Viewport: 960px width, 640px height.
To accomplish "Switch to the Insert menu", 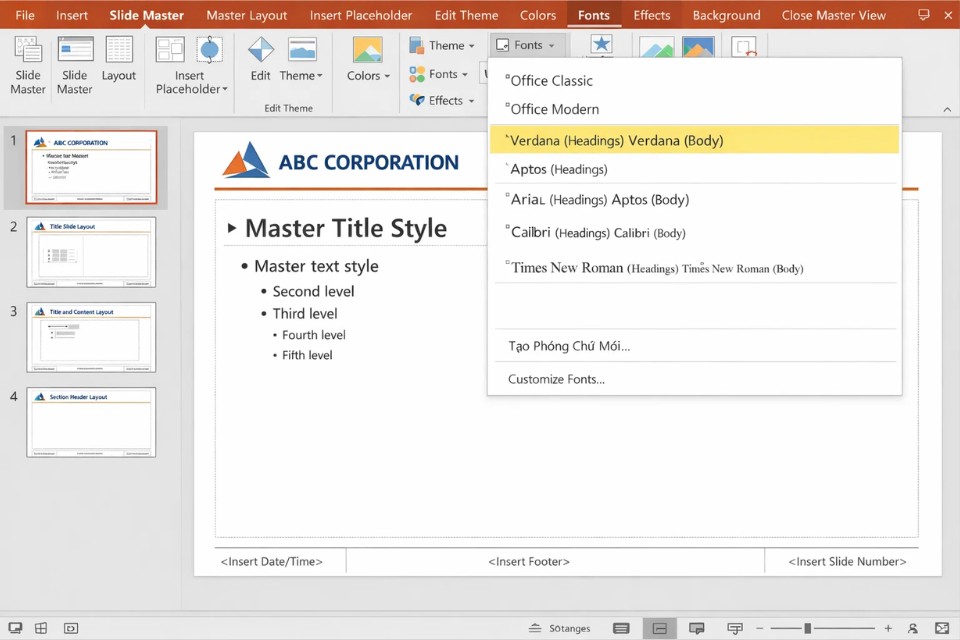I will tap(71, 15).
